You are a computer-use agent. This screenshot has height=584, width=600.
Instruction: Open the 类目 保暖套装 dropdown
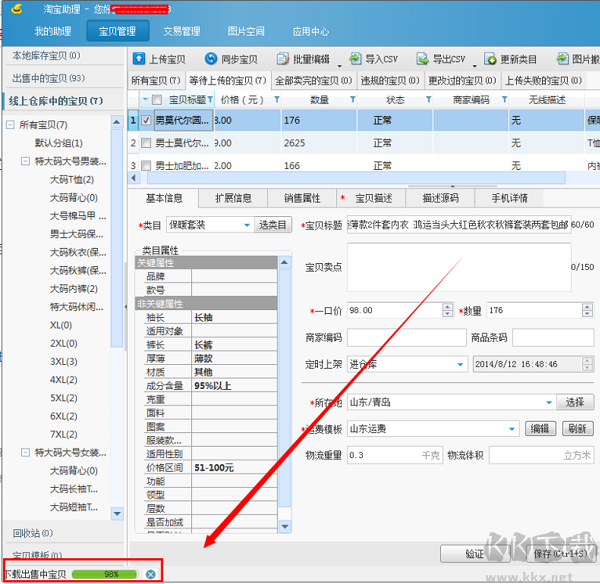(247, 225)
